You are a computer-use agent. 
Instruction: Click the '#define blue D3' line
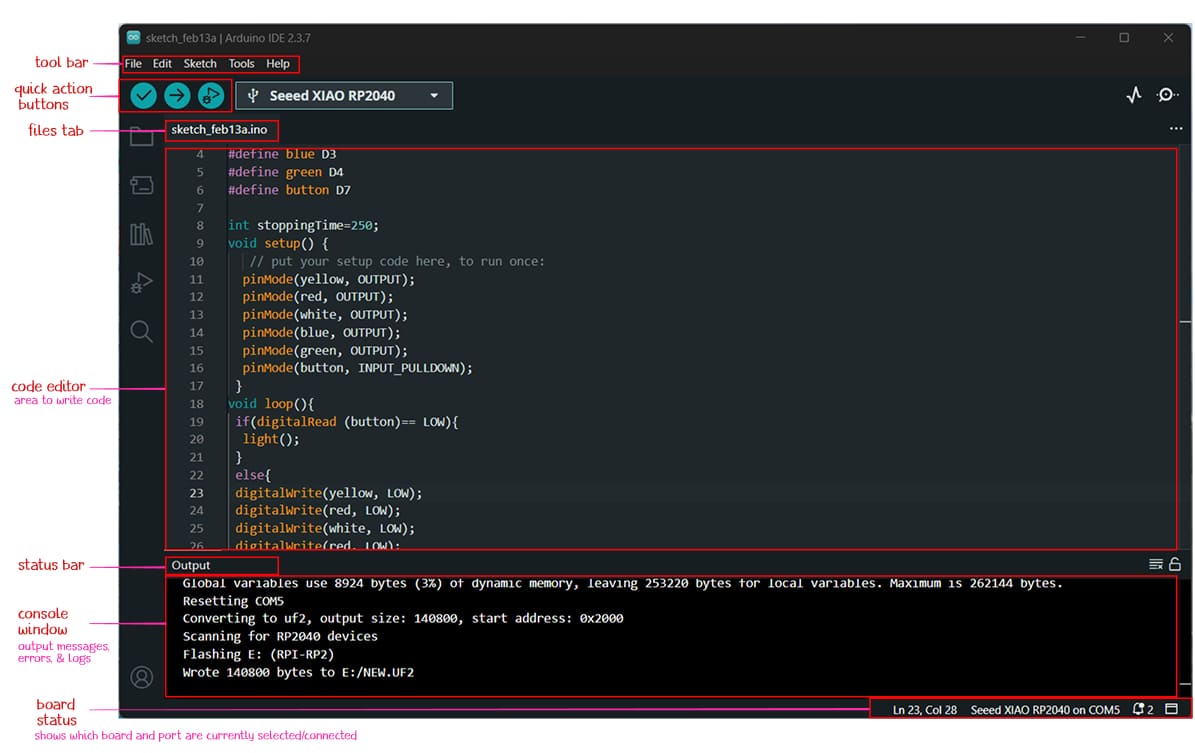tap(282, 154)
